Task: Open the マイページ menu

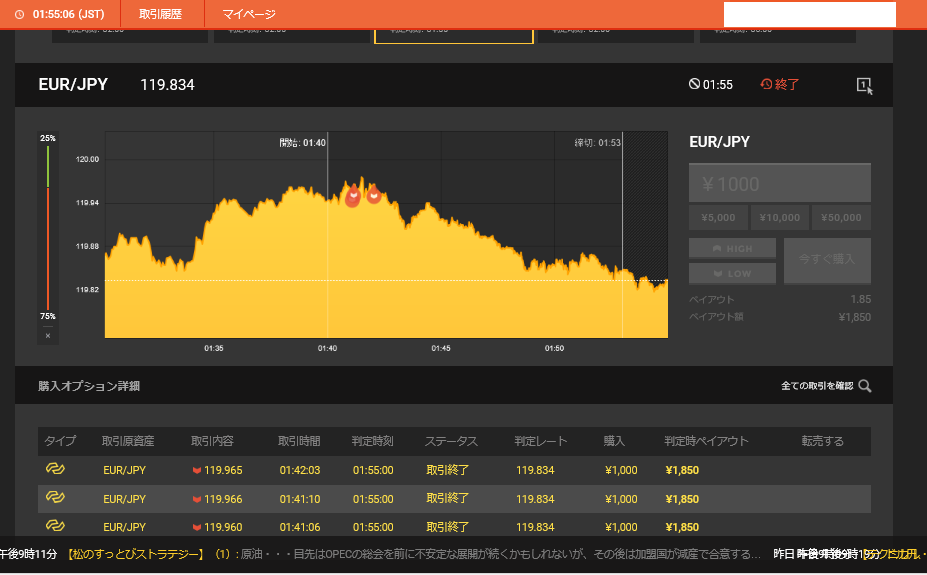Action: coord(249,15)
